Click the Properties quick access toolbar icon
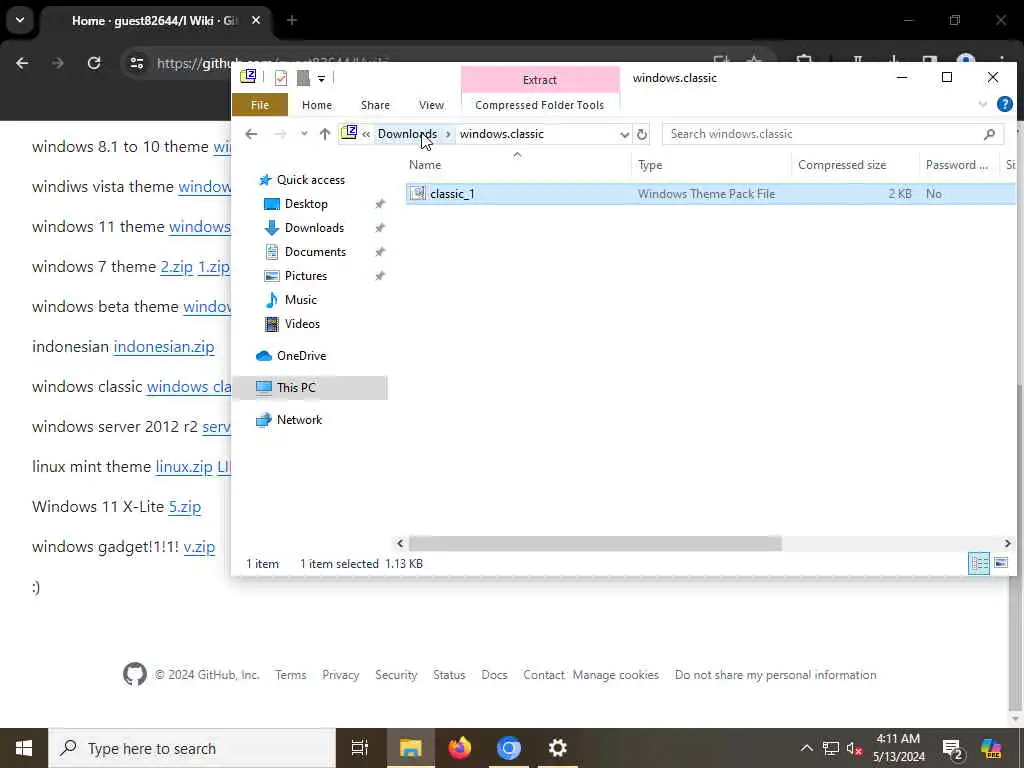 pos(280,78)
